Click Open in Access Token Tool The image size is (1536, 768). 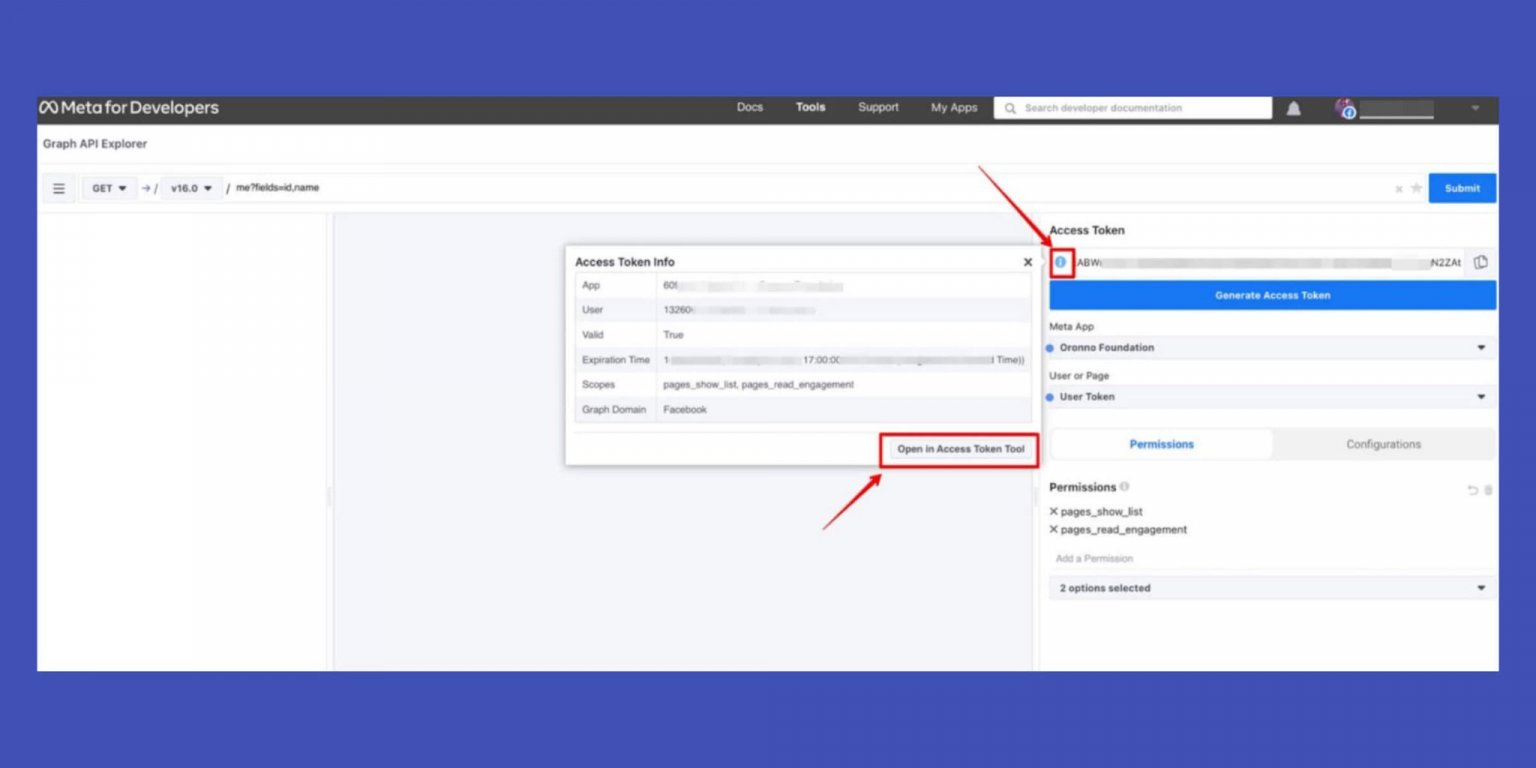point(959,449)
